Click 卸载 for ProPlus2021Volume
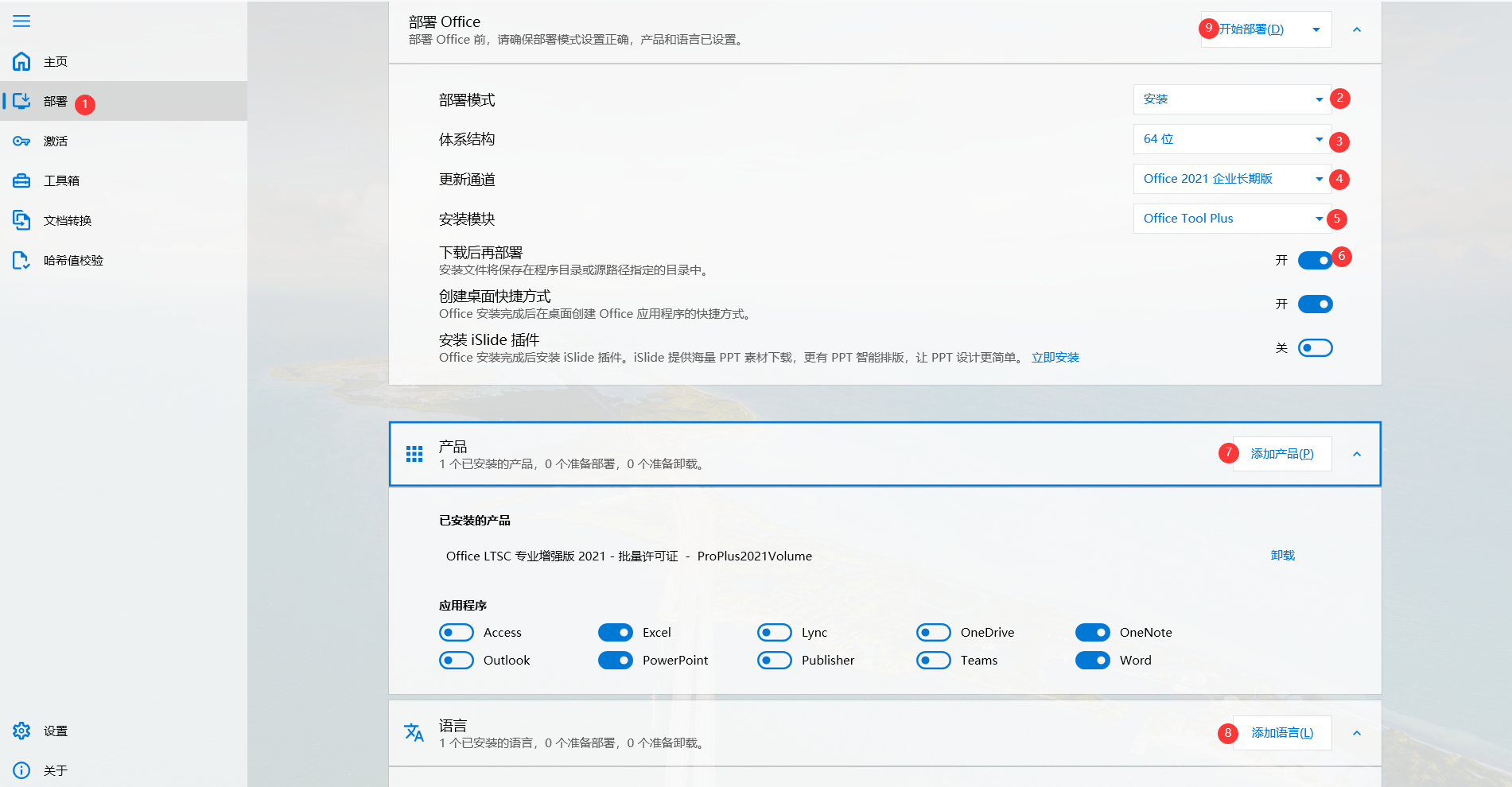1512x787 pixels. (x=1282, y=556)
